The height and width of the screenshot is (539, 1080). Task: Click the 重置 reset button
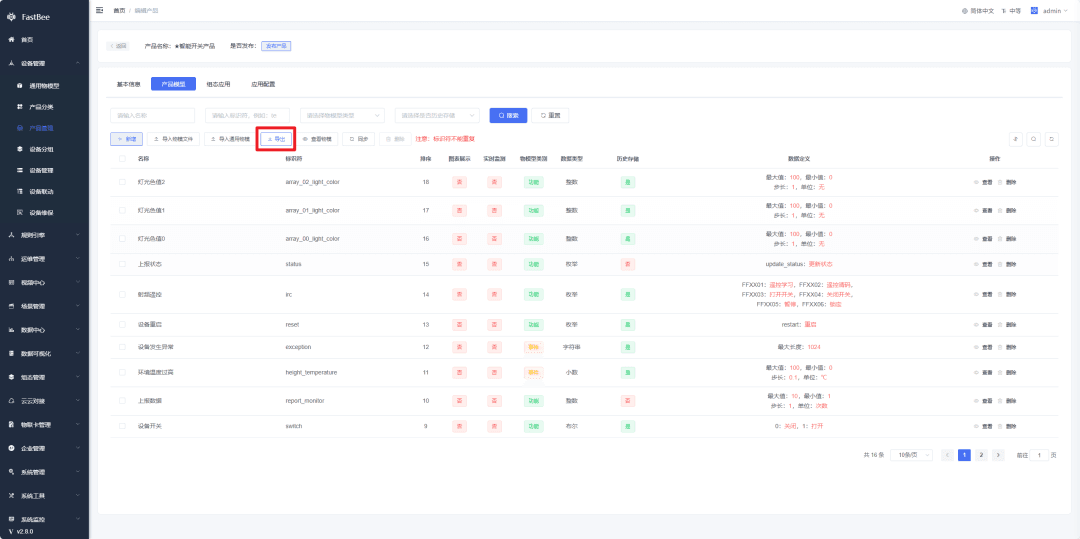tap(550, 116)
